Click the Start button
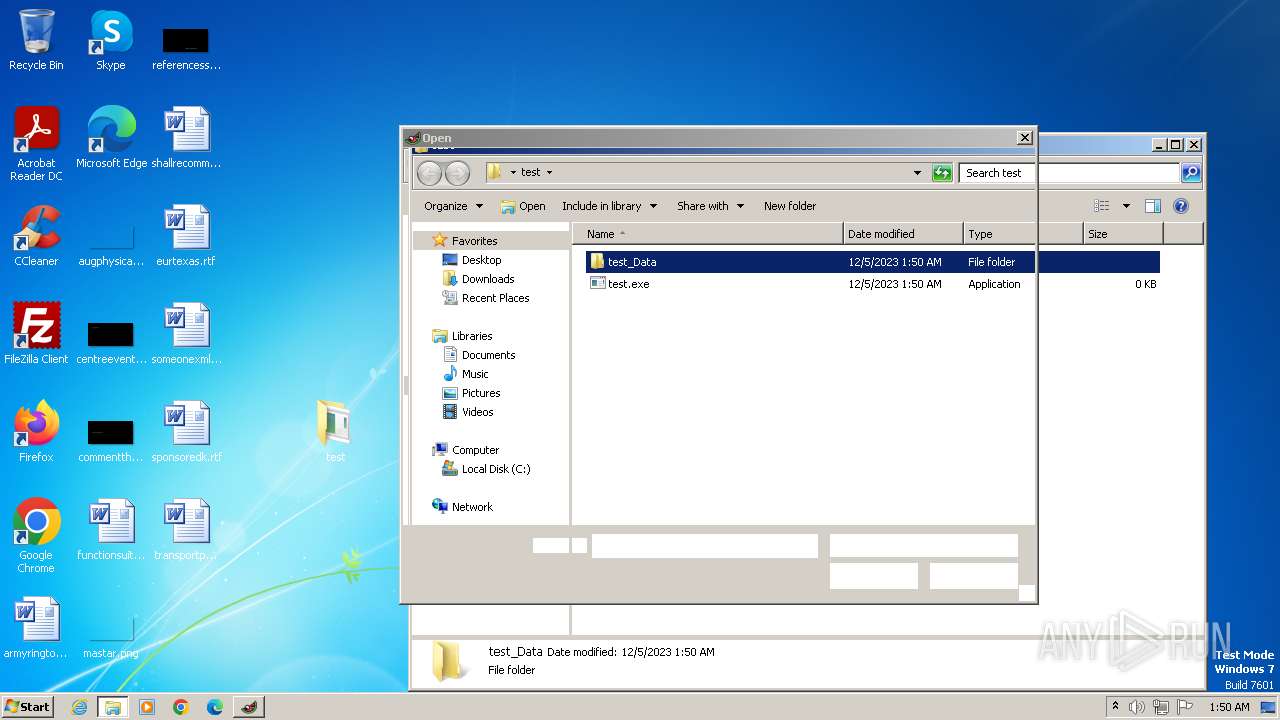This screenshot has width=1280, height=720. 28,707
